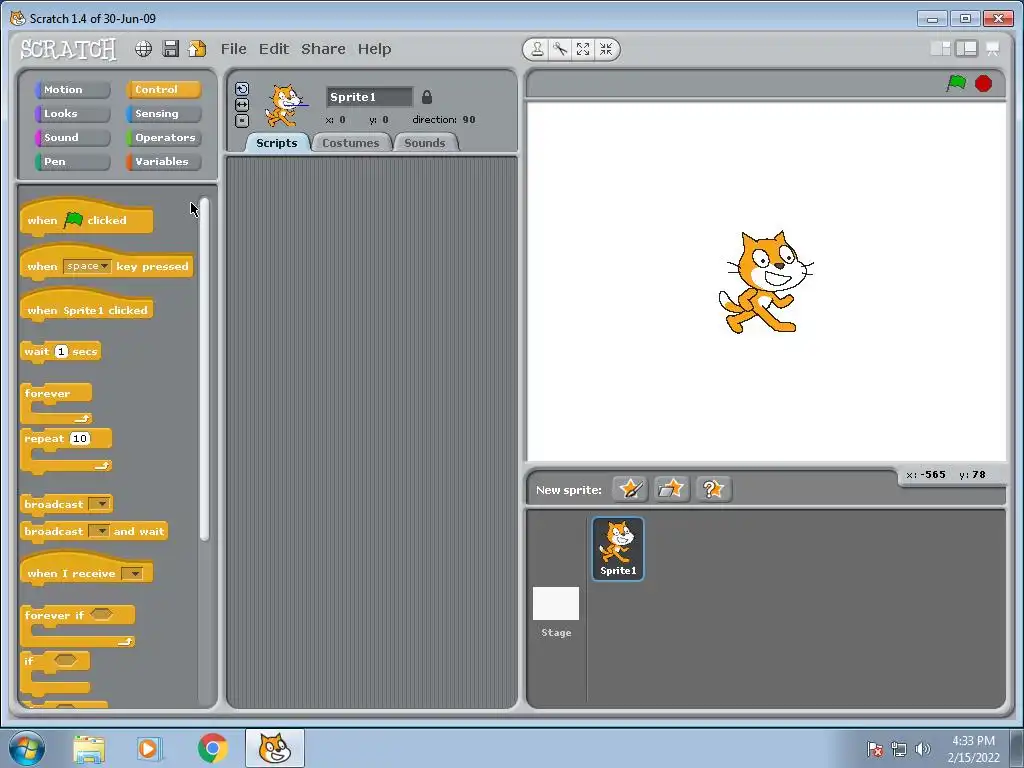Select the Delete scissors tool

coord(560,49)
